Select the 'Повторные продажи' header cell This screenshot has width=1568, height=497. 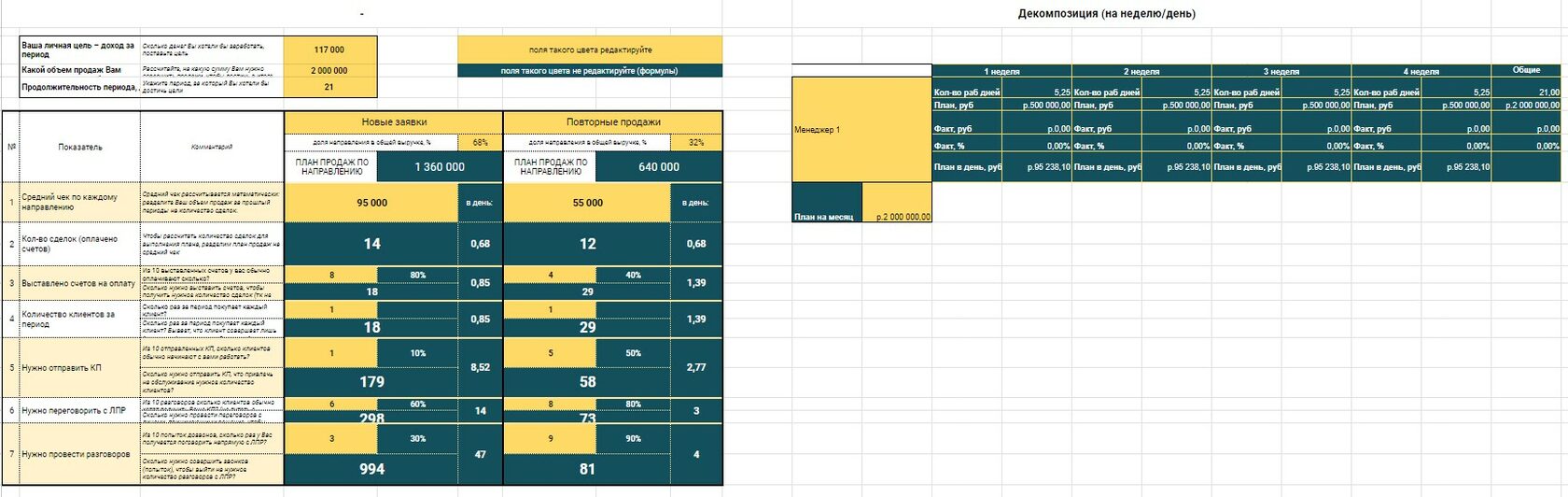613,121
